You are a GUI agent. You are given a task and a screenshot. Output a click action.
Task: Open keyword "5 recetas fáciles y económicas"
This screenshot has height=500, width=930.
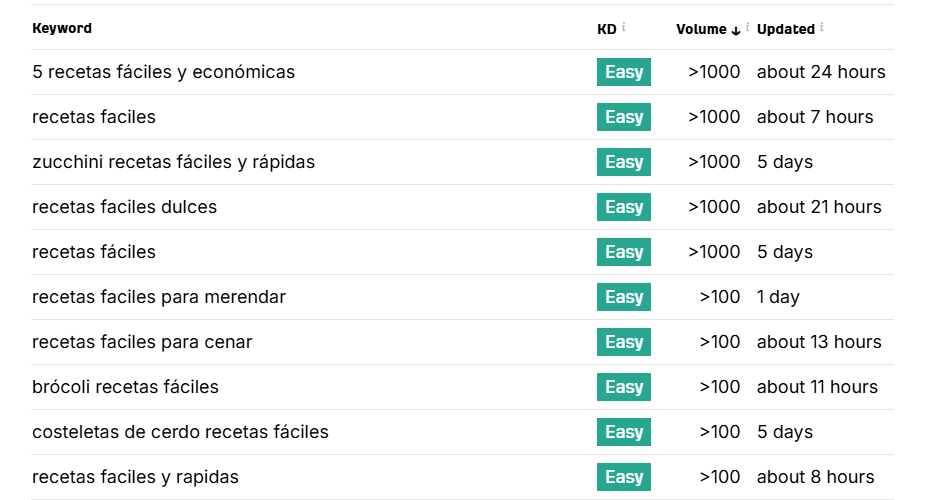(163, 72)
